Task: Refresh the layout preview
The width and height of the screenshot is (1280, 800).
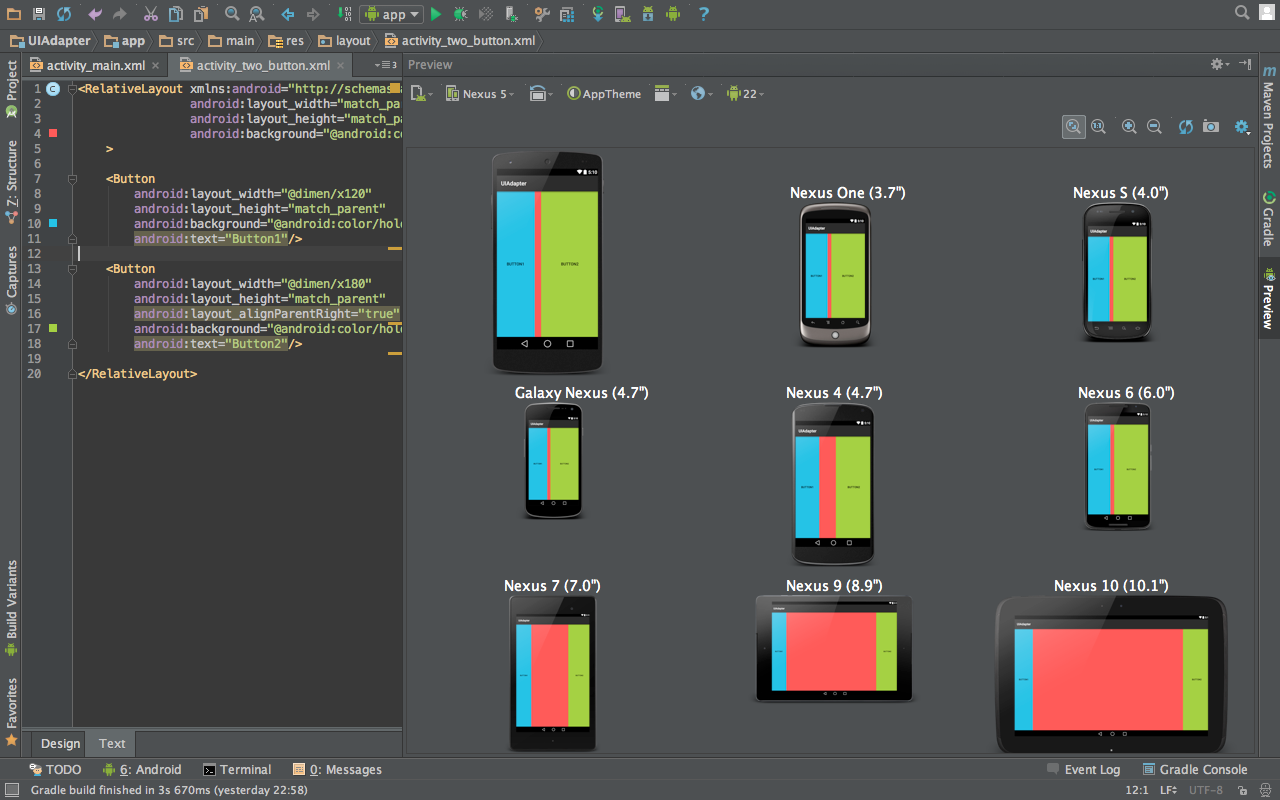Action: [1186, 126]
